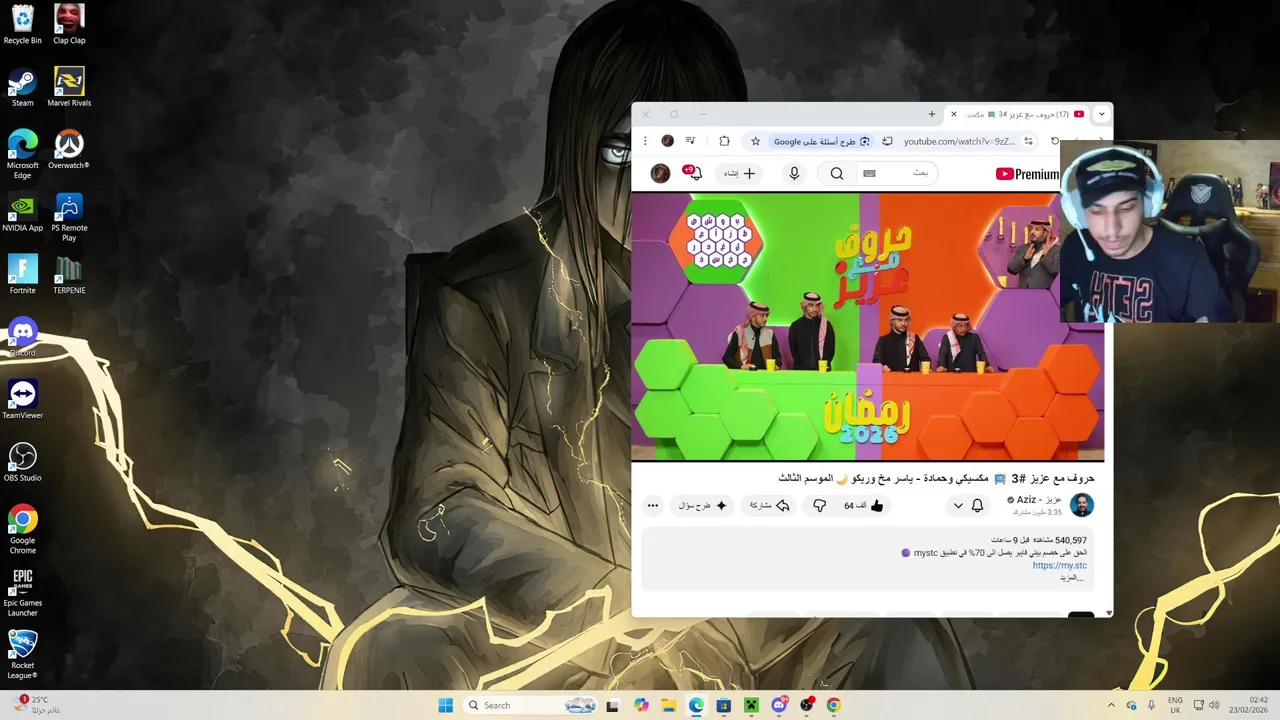The height and width of the screenshot is (720, 1280).
Task: Open the https://my.stc link
Action: tap(1059, 566)
